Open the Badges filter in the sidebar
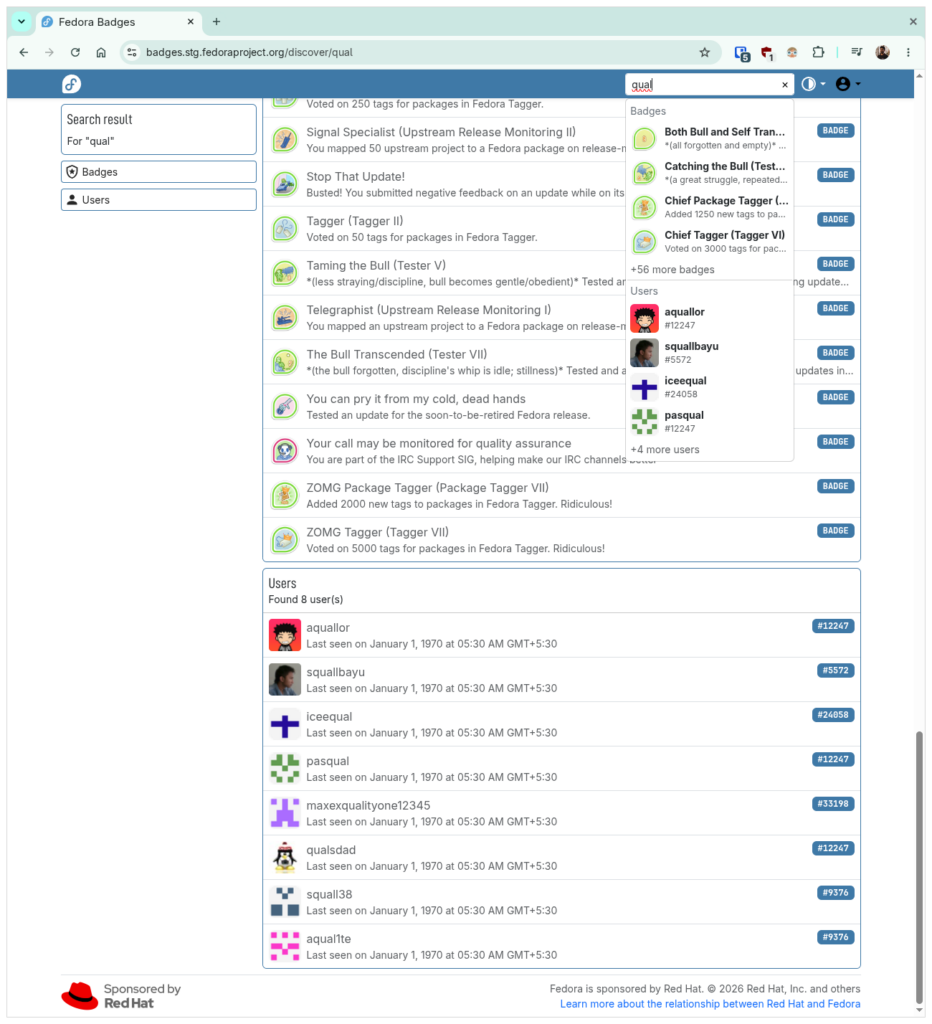This screenshot has width=932, height=1024. [x=159, y=172]
